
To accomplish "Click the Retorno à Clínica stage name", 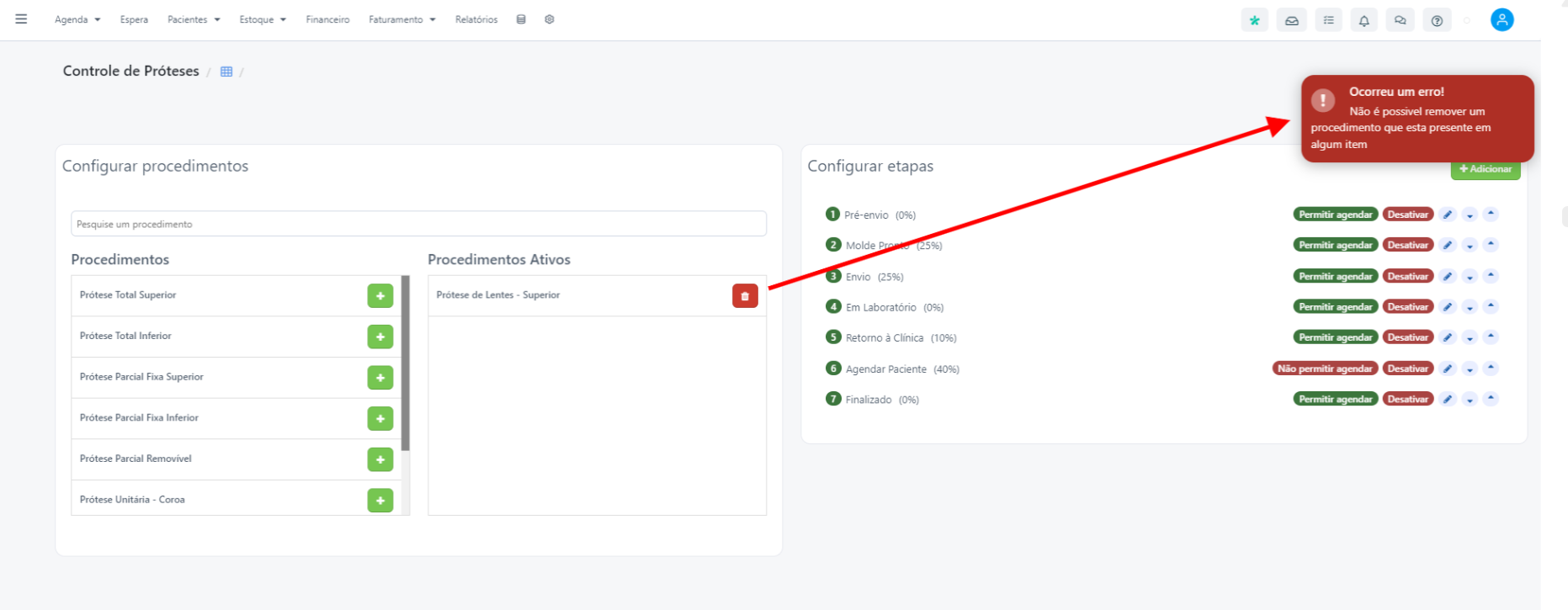I will [x=885, y=338].
